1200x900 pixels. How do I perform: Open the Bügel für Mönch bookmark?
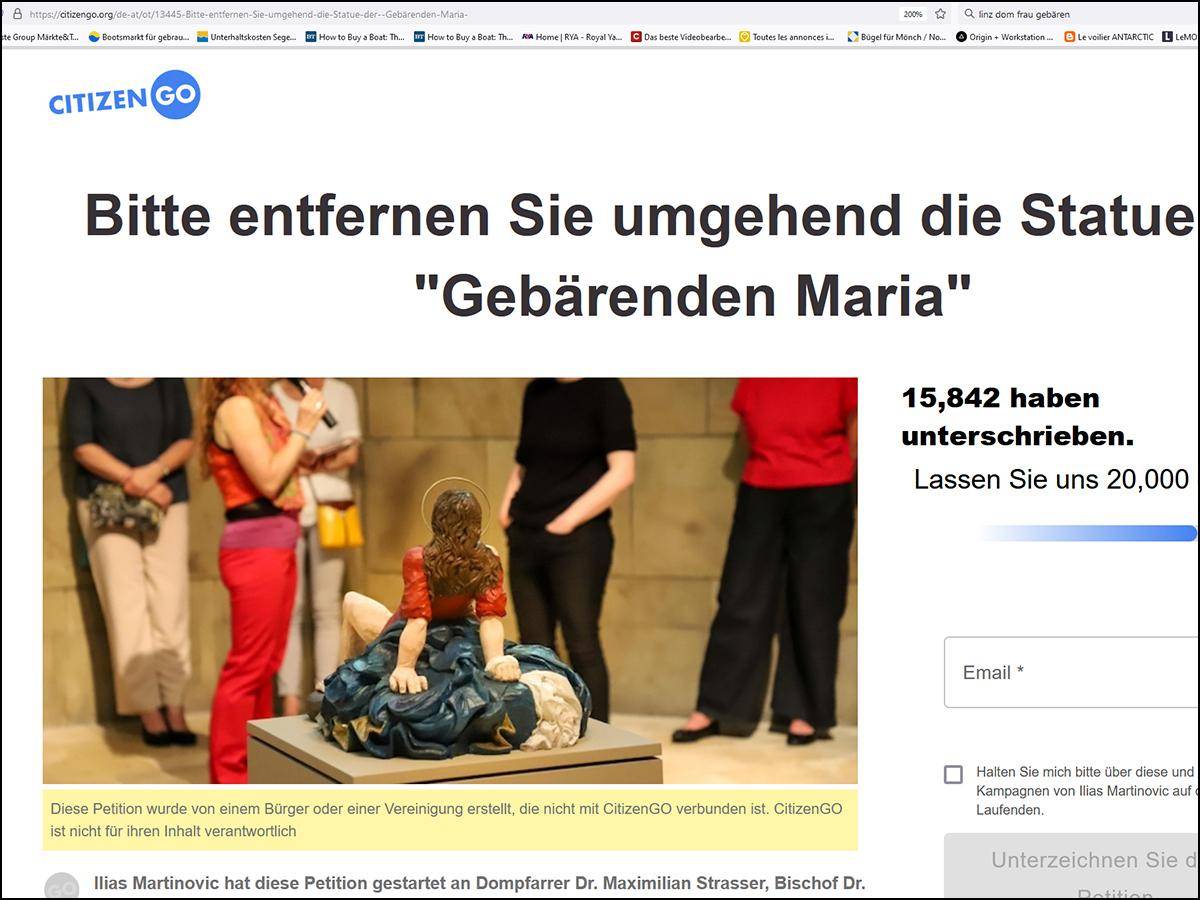pyautogui.click(x=897, y=37)
